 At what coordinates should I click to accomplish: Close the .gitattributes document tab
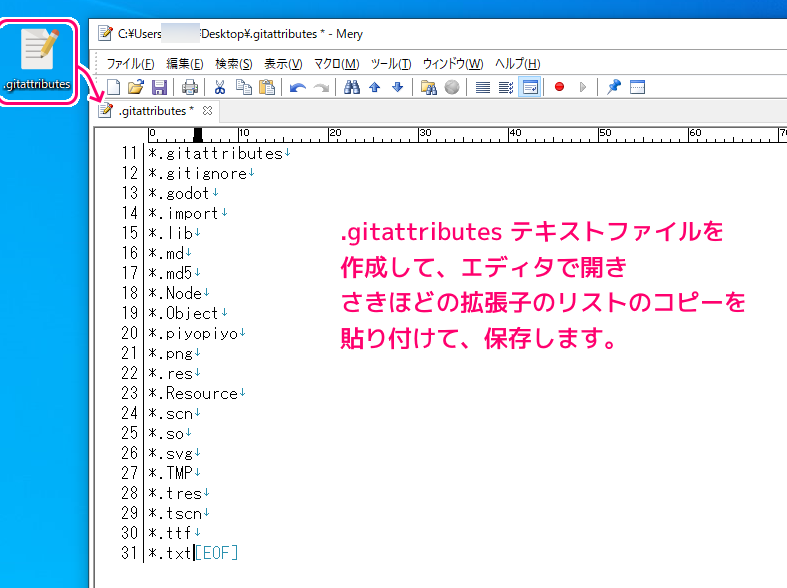[207, 110]
